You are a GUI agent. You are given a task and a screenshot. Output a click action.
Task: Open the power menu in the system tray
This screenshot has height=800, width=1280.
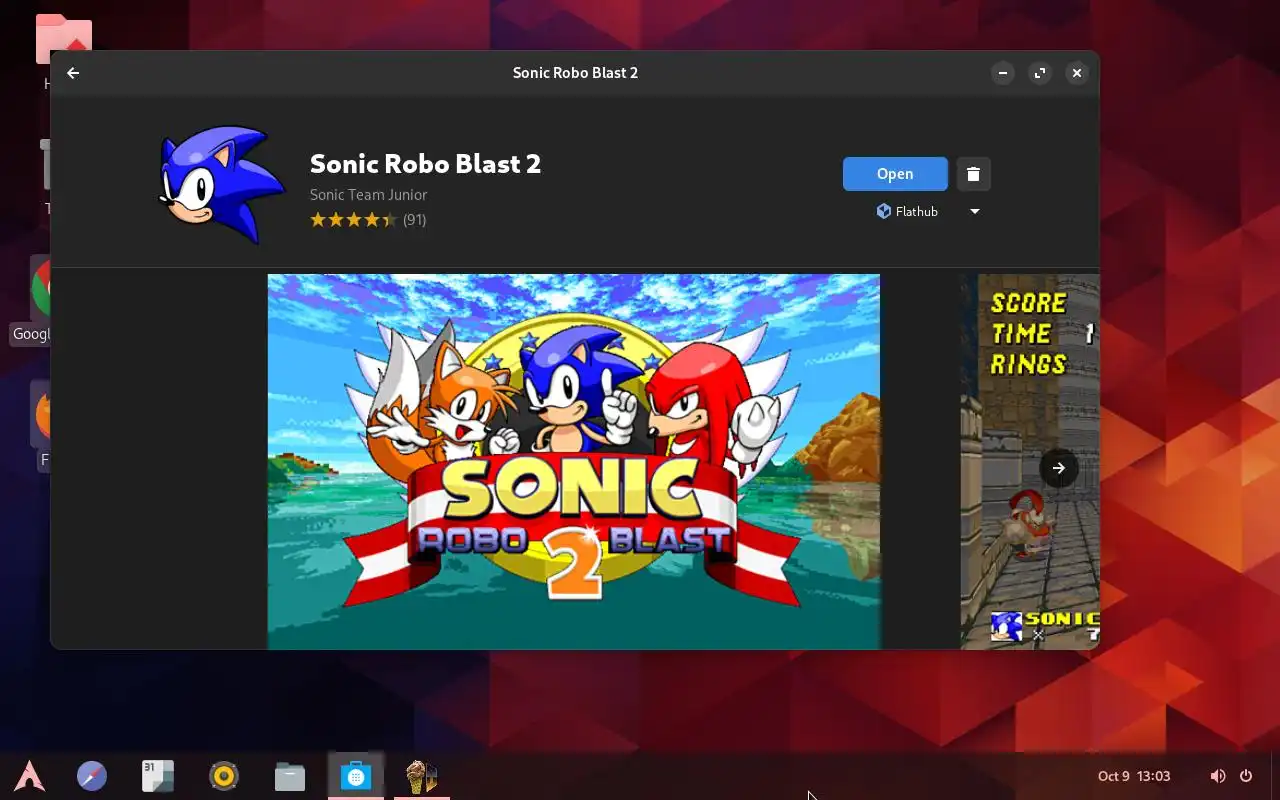(1246, 776)
